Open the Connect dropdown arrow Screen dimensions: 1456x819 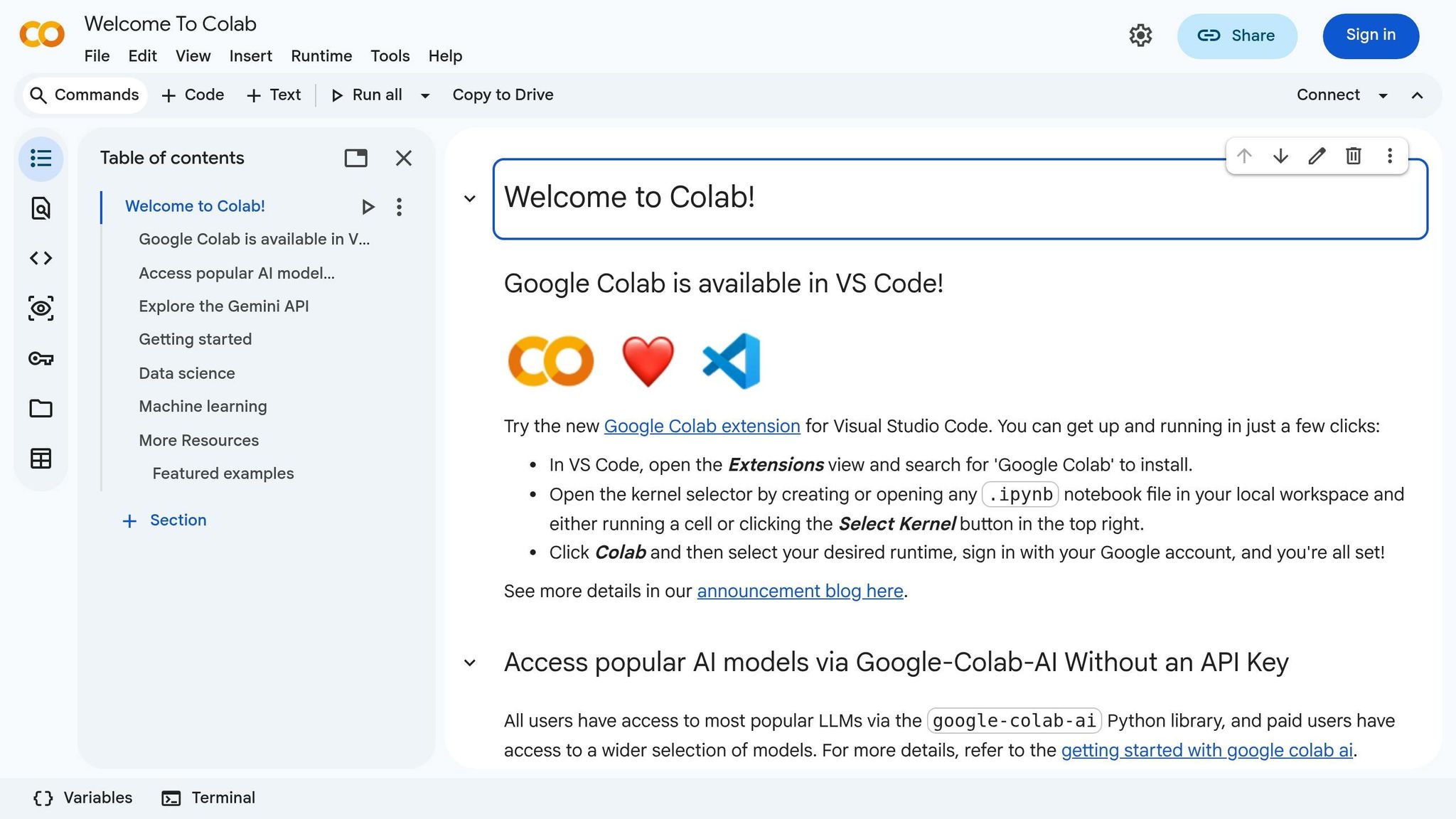click(x=1383, y=95)
